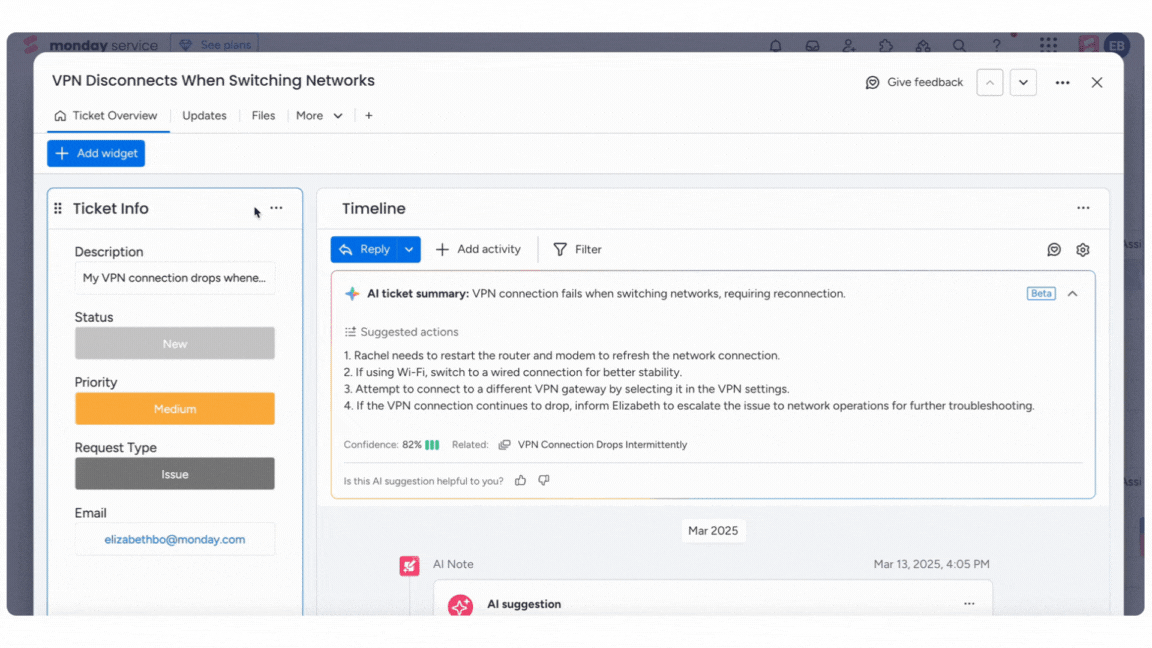Viewport: 1152px width, 648px height.
Task: Click Give feedback button
Action: (x=915, y=82)
